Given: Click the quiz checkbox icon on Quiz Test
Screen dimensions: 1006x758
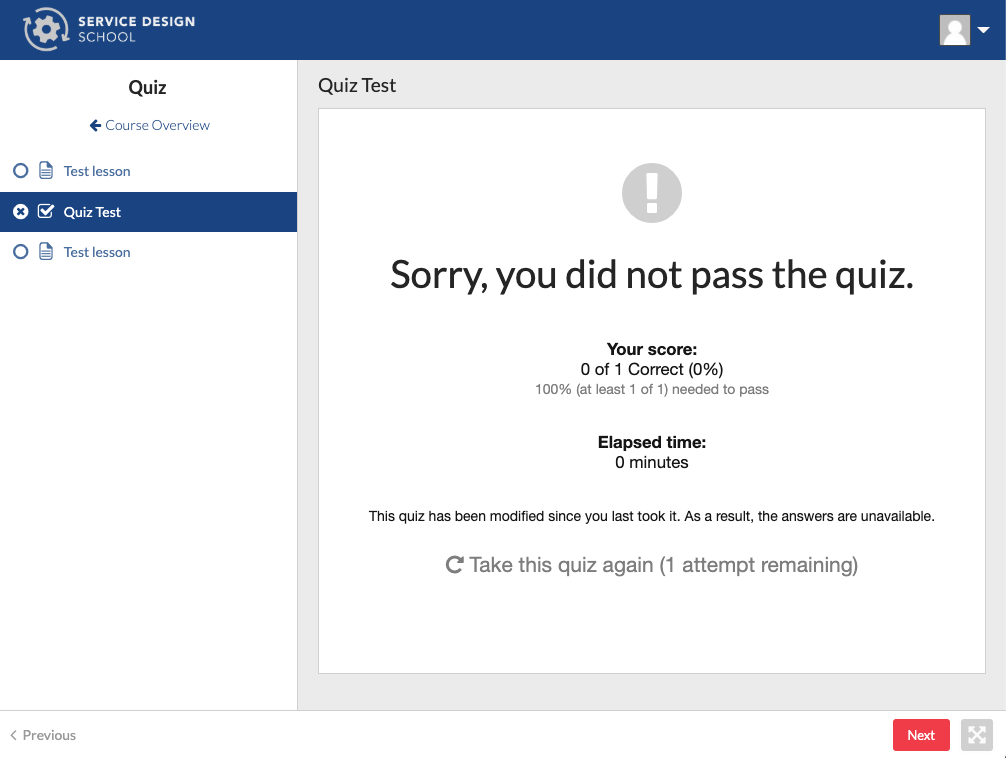Looking at the screenshot, I should coord(46,211).
